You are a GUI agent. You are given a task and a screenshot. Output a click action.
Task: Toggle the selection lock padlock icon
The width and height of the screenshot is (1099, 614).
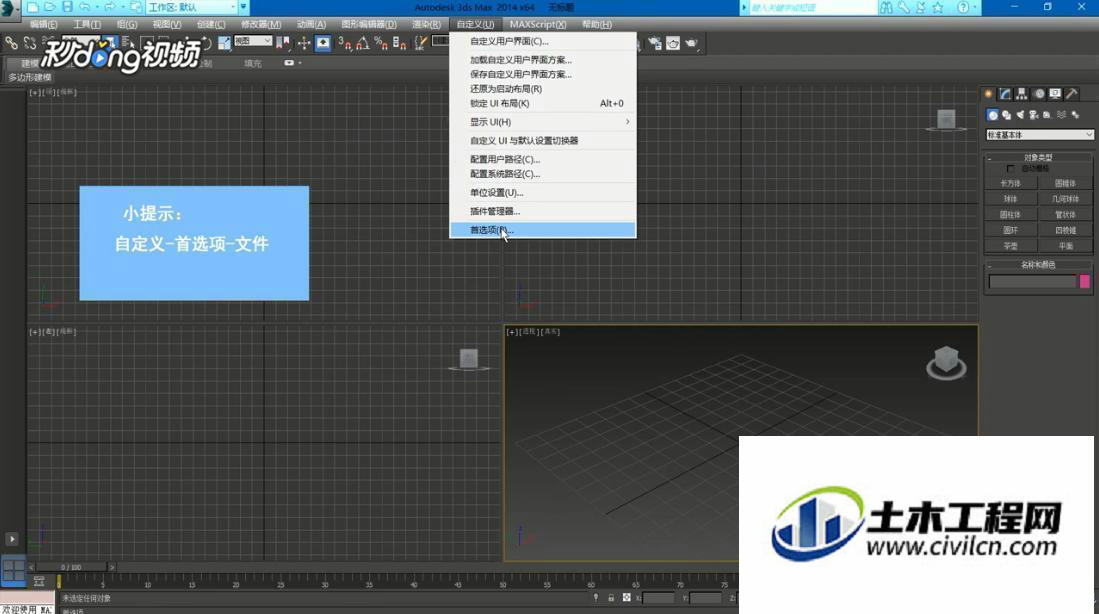coord(610,598)
